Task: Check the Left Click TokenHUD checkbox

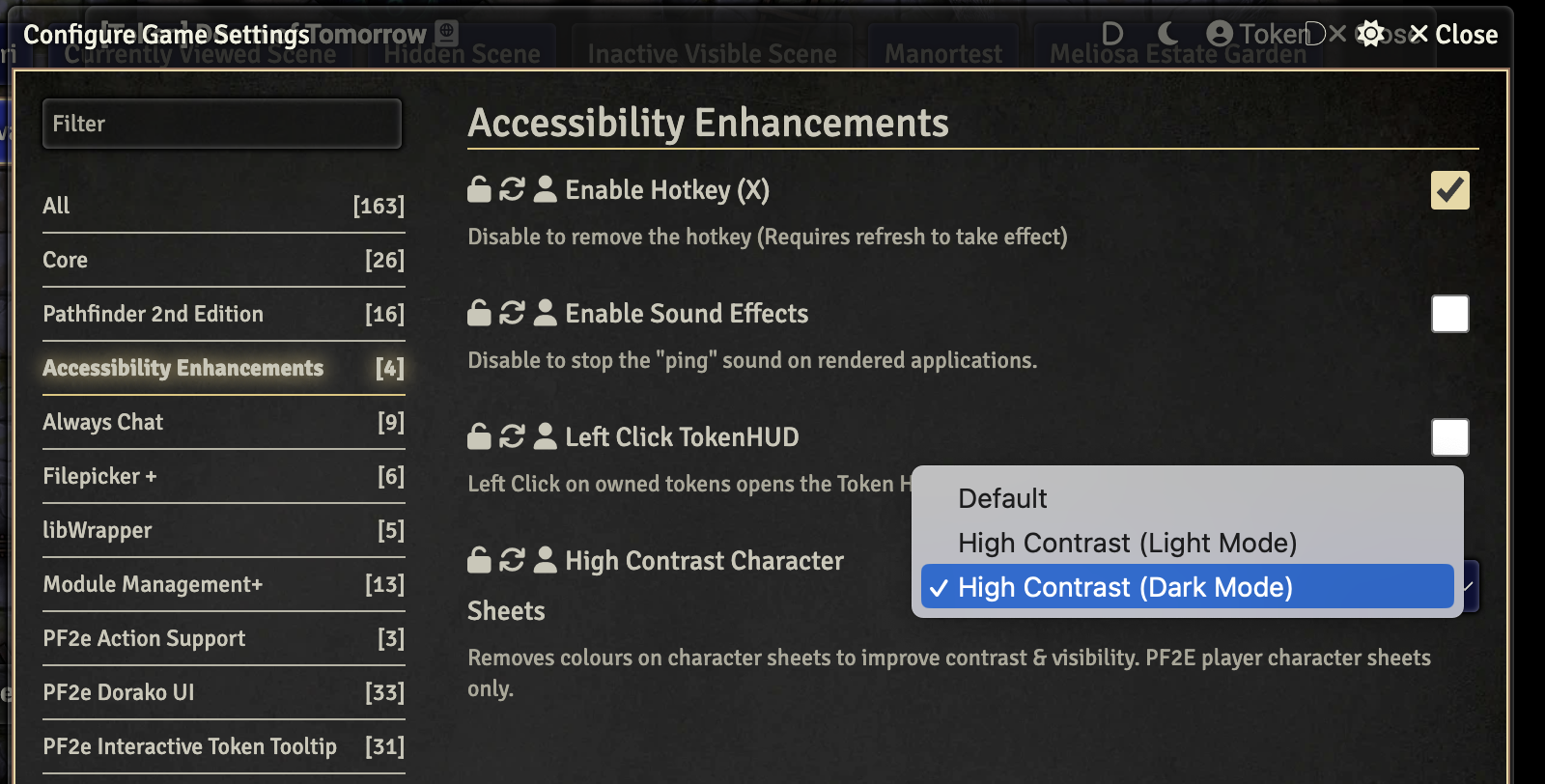Action: pos(1449,436)
